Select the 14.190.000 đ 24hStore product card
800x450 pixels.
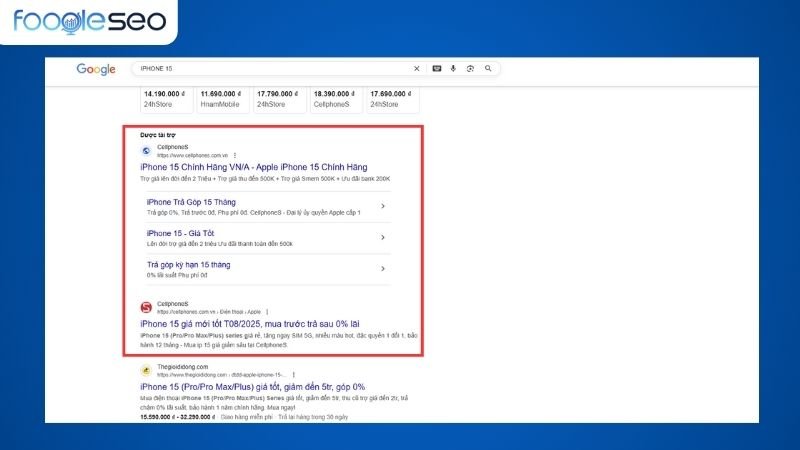pyautogui.click(x=166, y=99)
